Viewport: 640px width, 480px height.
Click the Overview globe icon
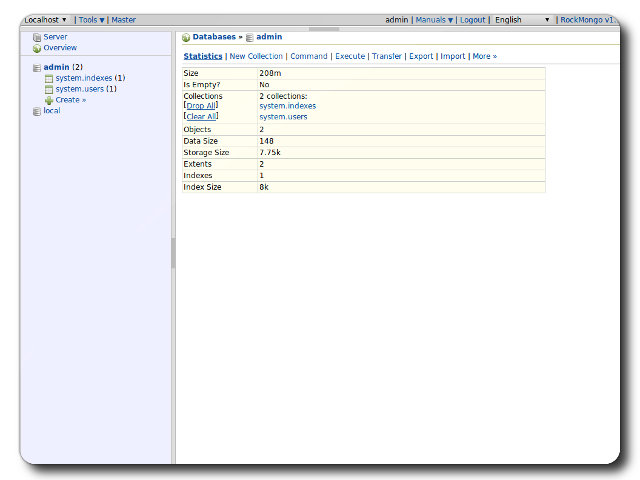[37, 48]
